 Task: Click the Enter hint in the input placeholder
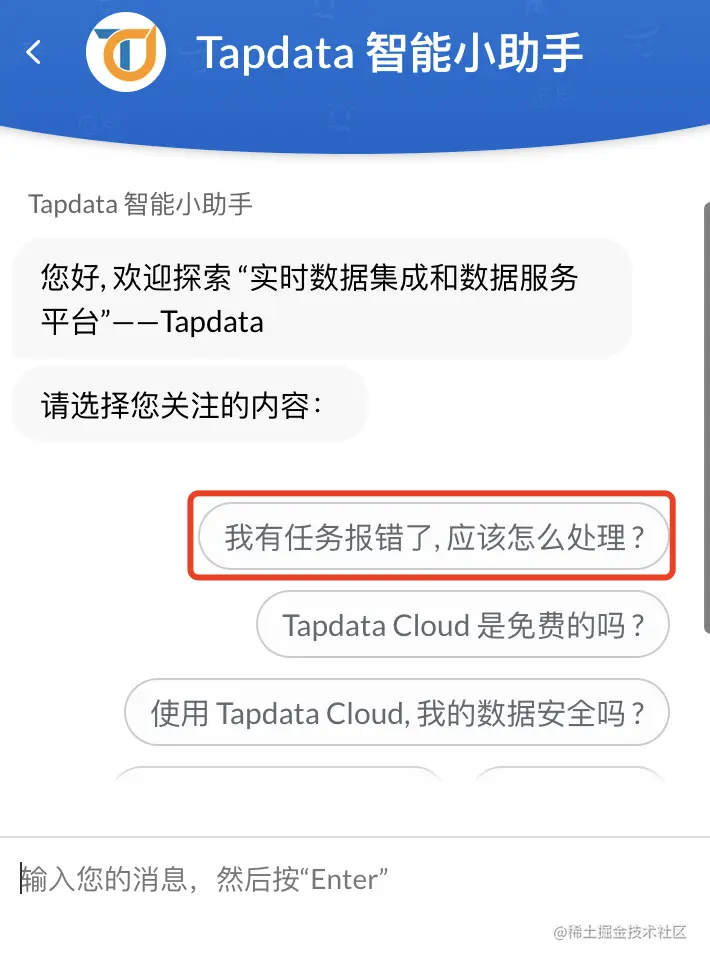point(345,879)
